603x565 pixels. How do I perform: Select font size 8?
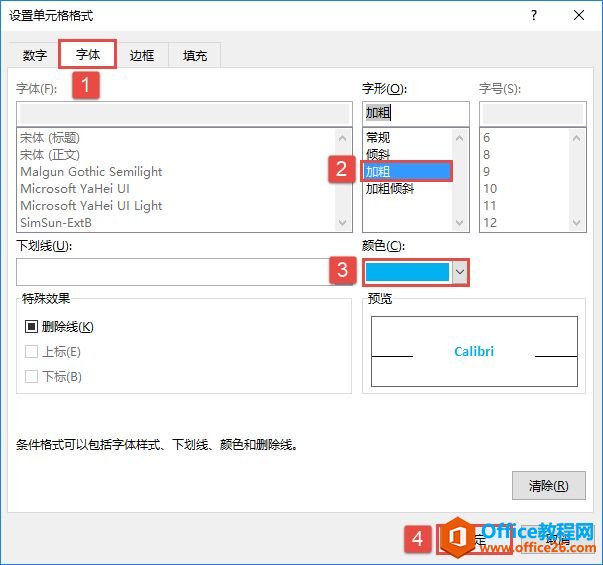click(486, 154)
